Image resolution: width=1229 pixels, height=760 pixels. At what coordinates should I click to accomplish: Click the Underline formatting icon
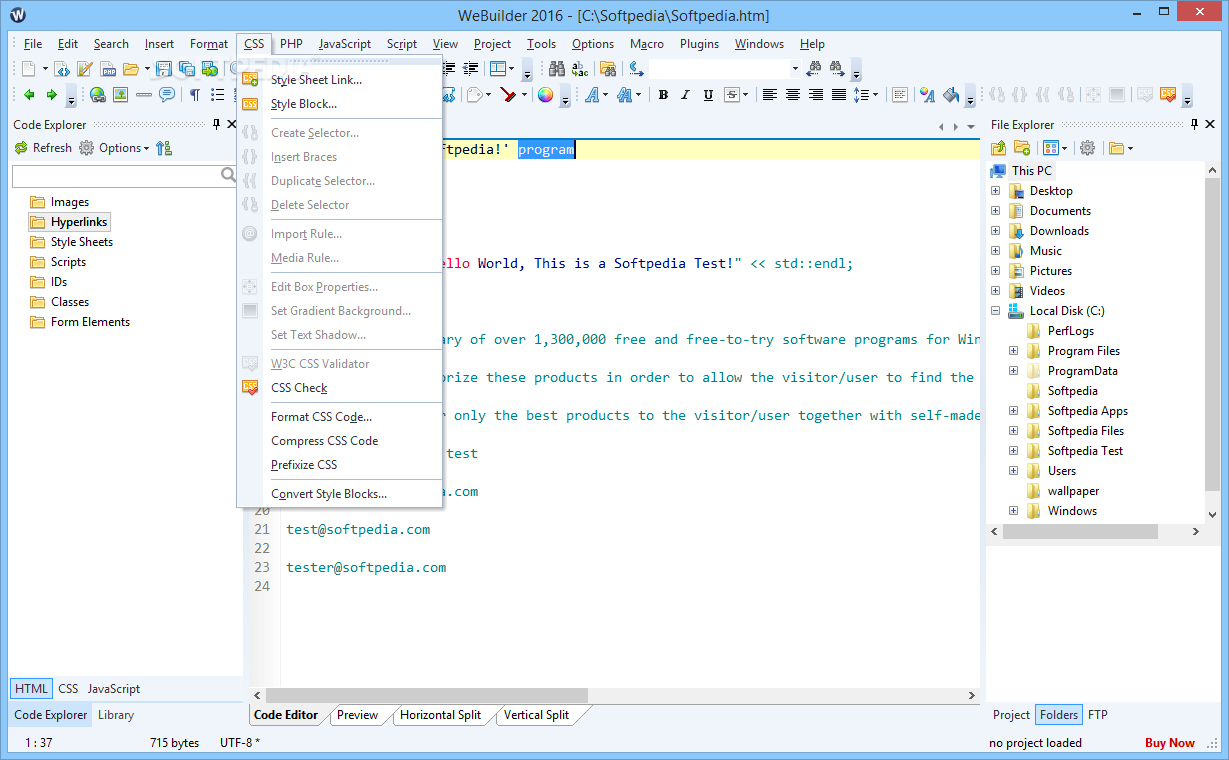(708, 95)
